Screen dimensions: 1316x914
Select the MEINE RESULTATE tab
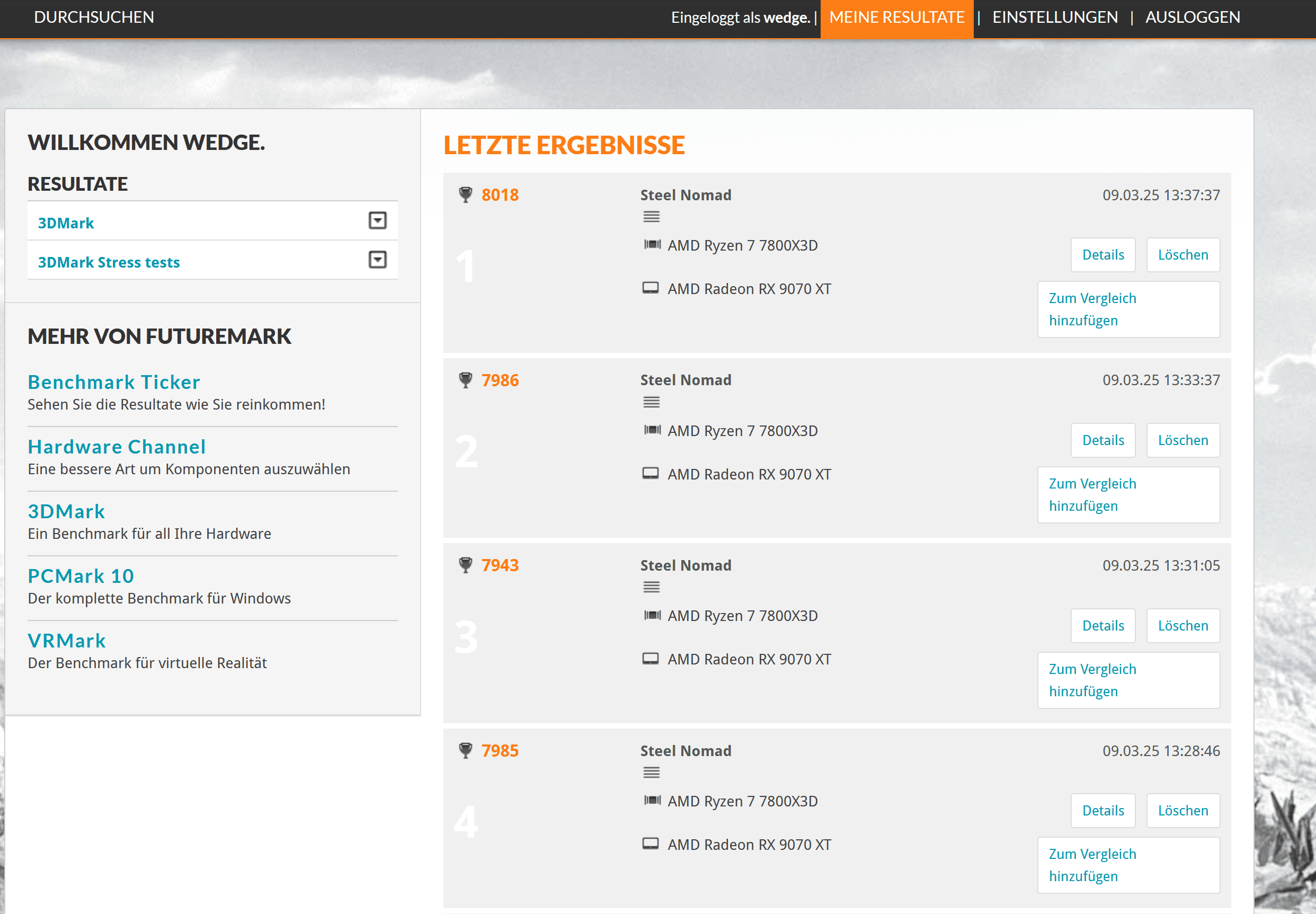896,17
